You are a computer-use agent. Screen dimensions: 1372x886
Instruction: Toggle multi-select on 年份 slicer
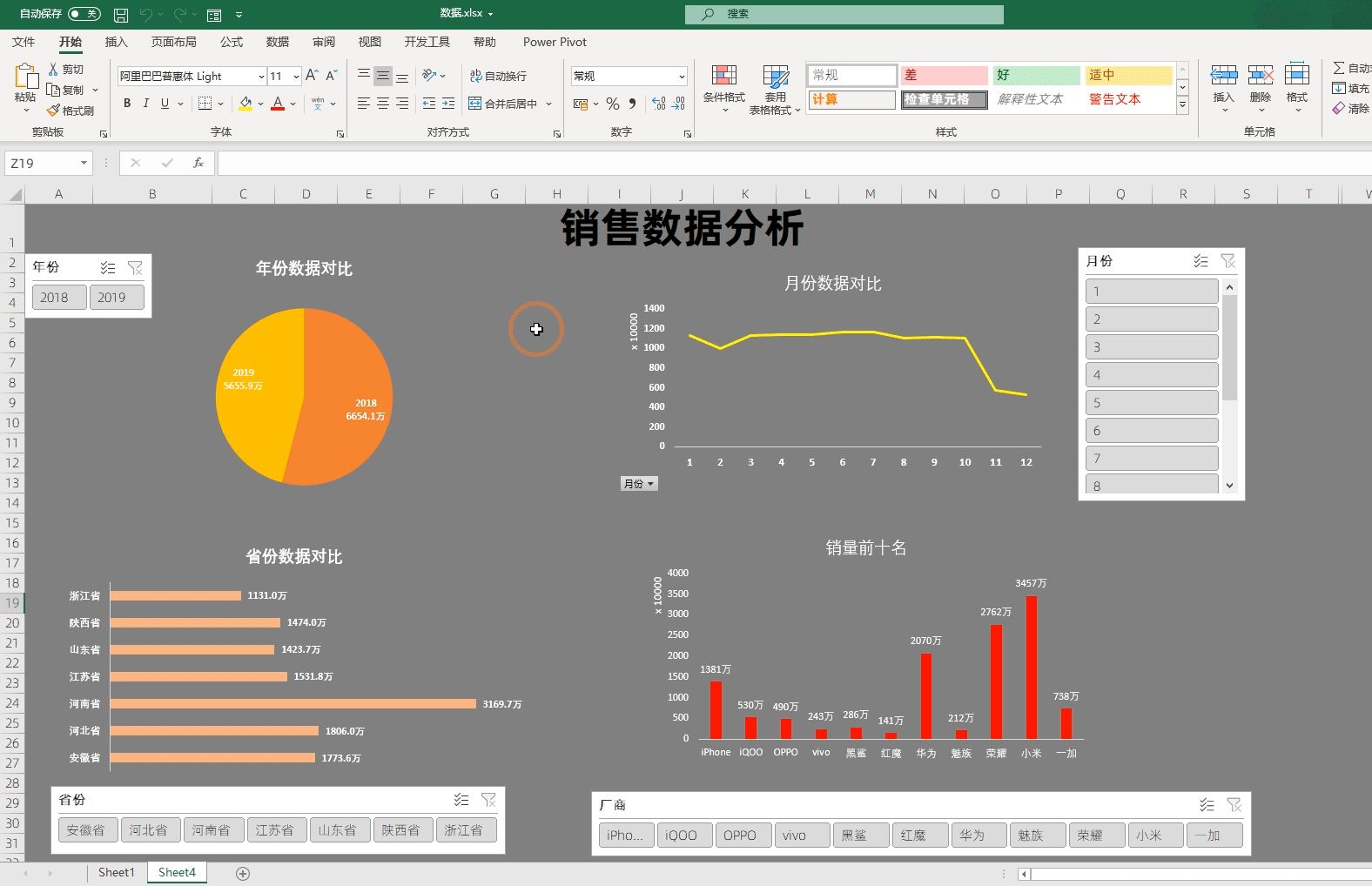click(x=108, y=268)
